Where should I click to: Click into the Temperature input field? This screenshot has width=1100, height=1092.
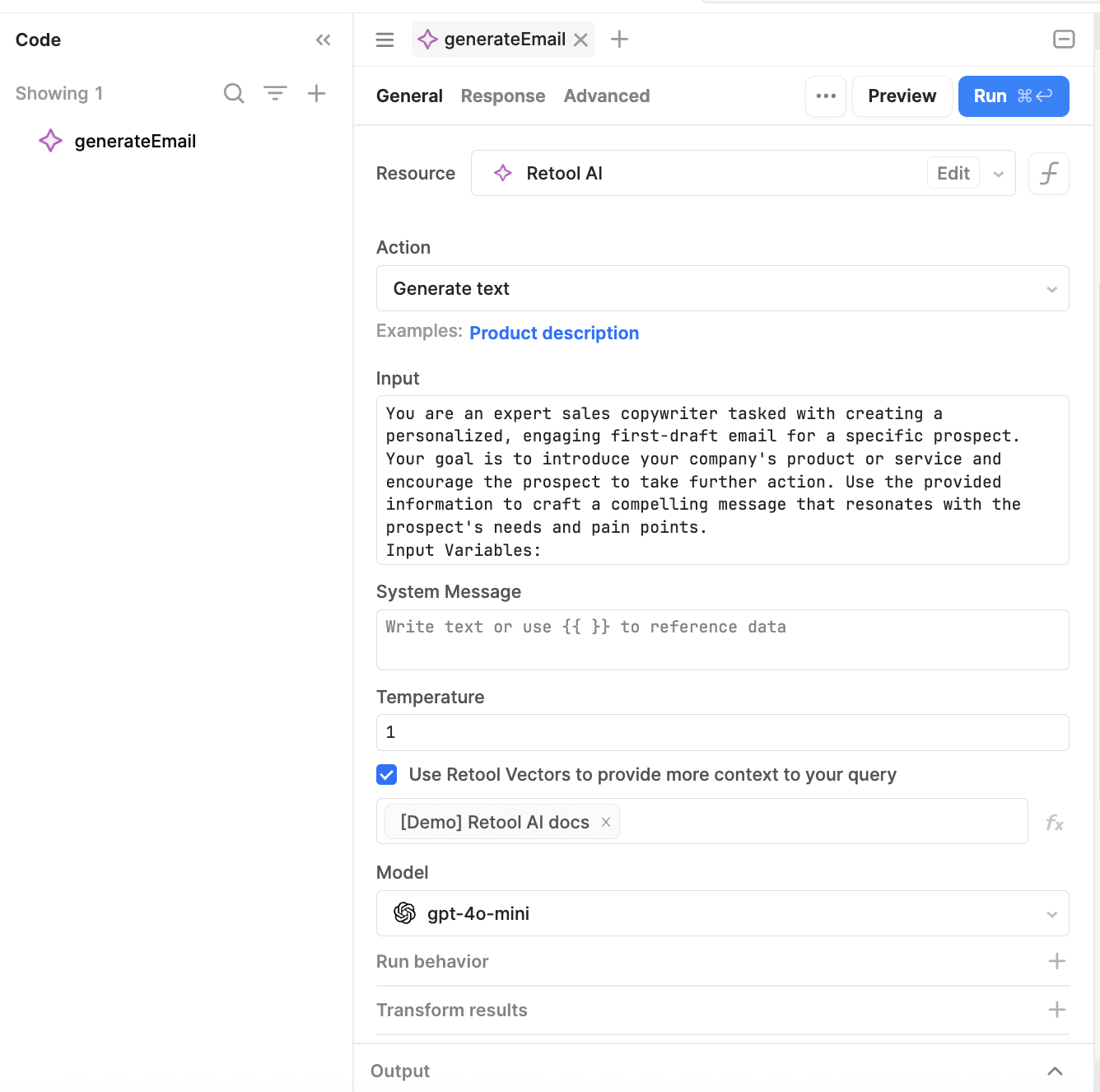point(722,732)
